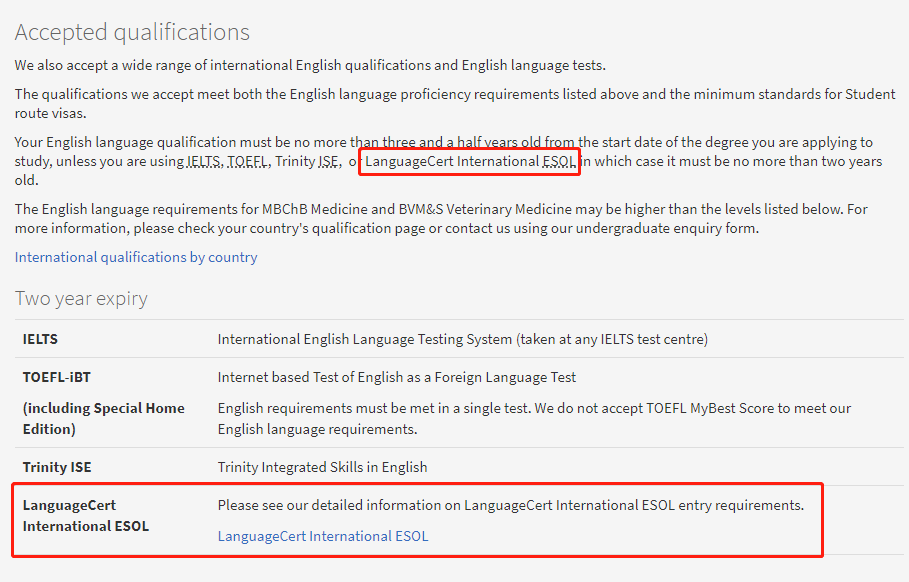Select the Trinity Integrated Skills in English description
The image size is (909, 582).
click(x=322, y=467)
